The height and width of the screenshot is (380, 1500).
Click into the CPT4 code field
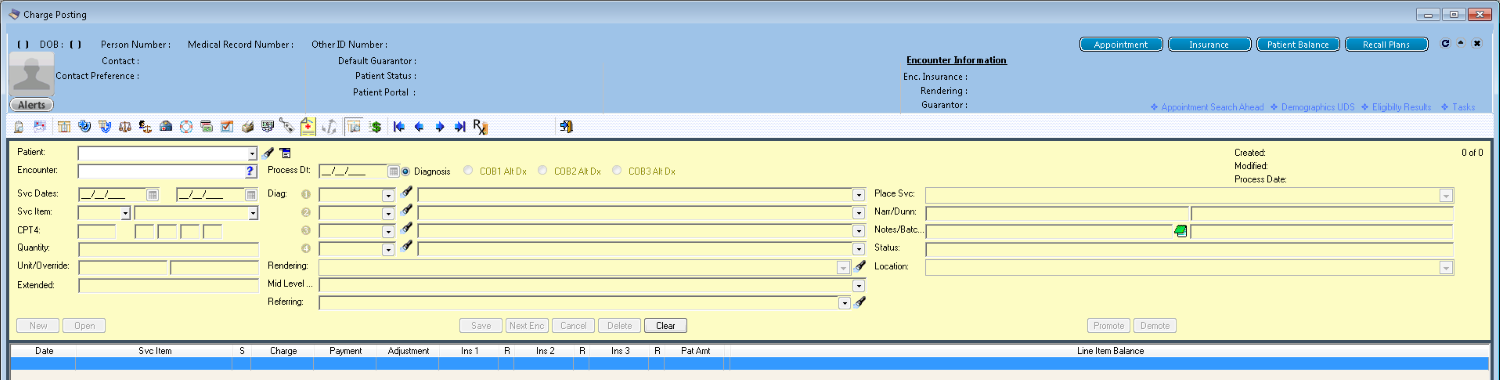[x=97, y=231]
